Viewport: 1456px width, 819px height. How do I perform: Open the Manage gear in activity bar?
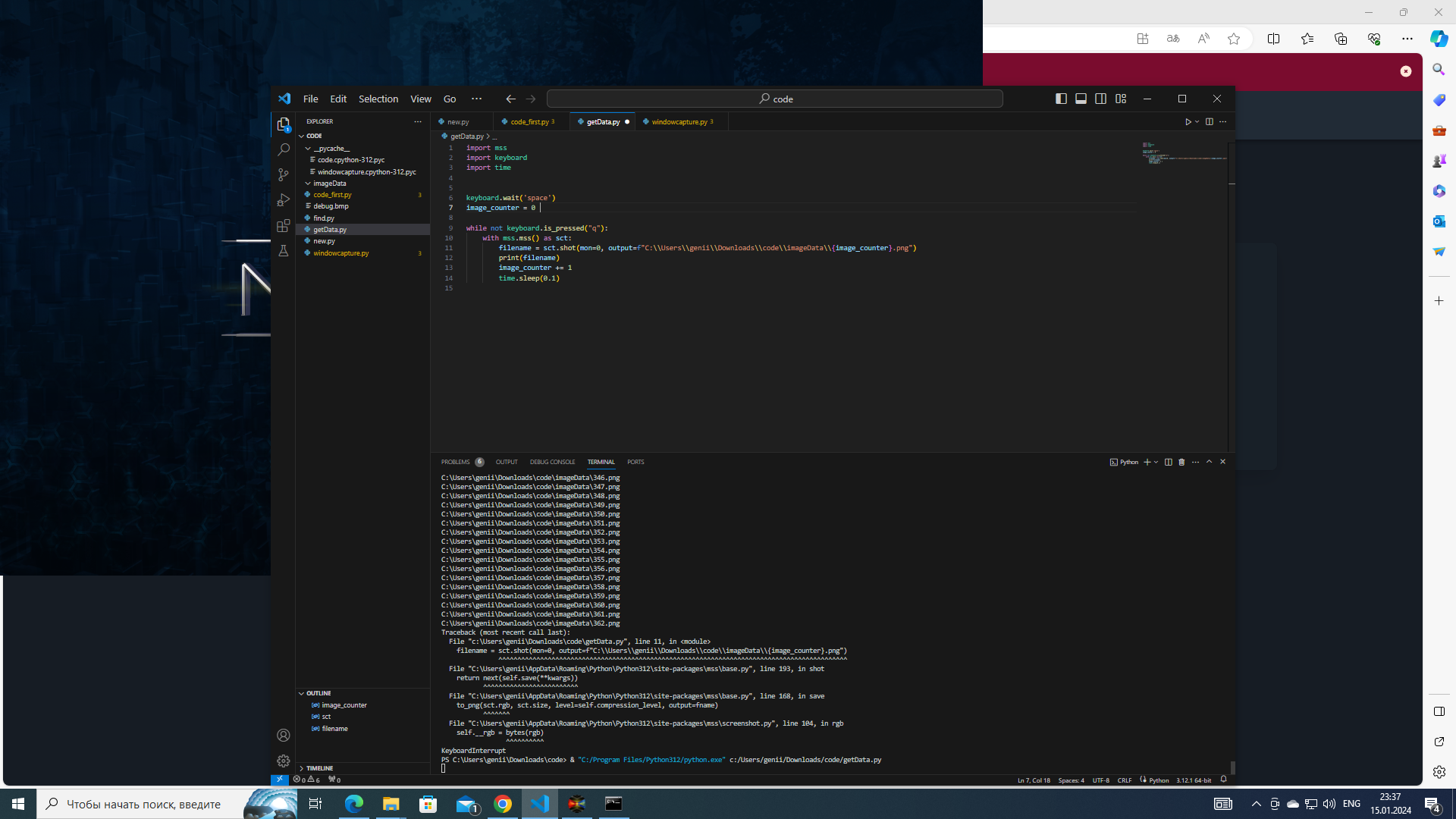(x=284, y=761)
